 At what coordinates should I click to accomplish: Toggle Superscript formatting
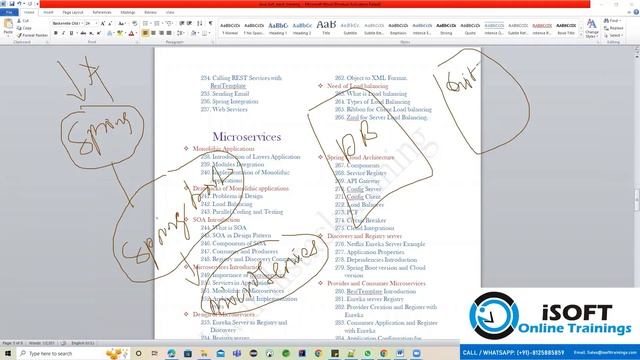(99, 33)
